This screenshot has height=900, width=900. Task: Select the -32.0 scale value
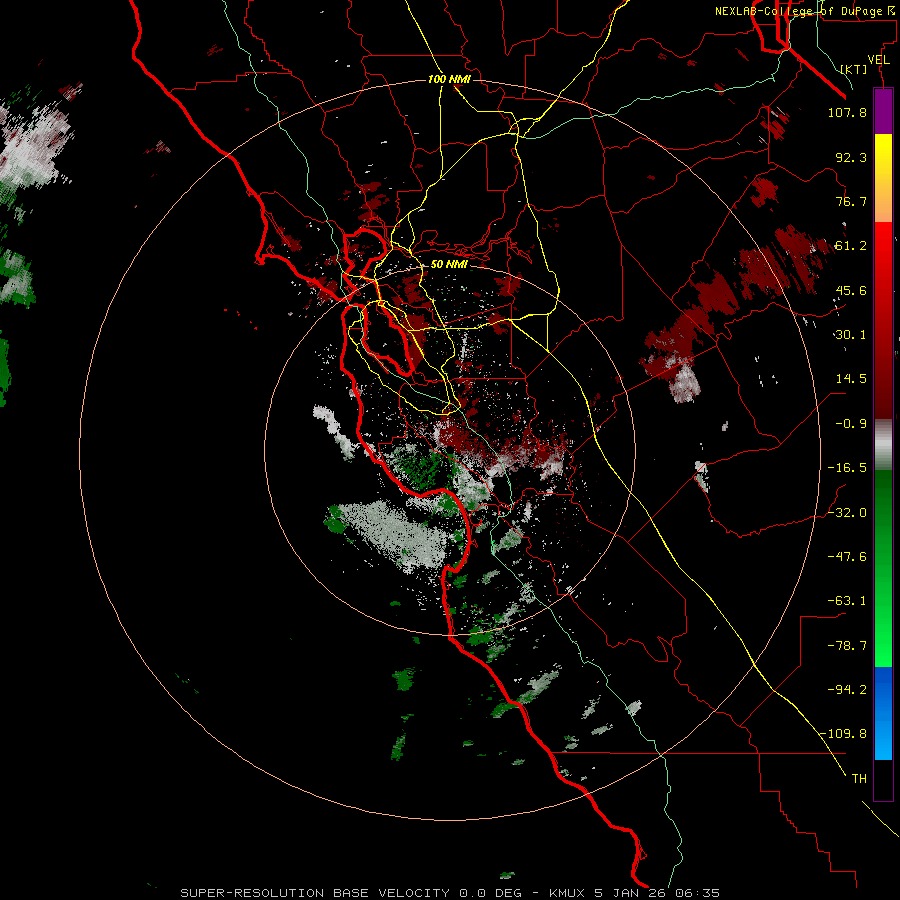pos(847,513)
